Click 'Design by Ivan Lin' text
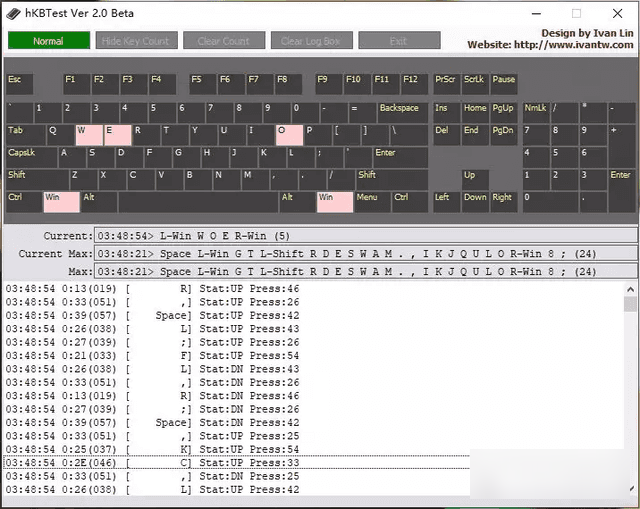 [587, 33]
